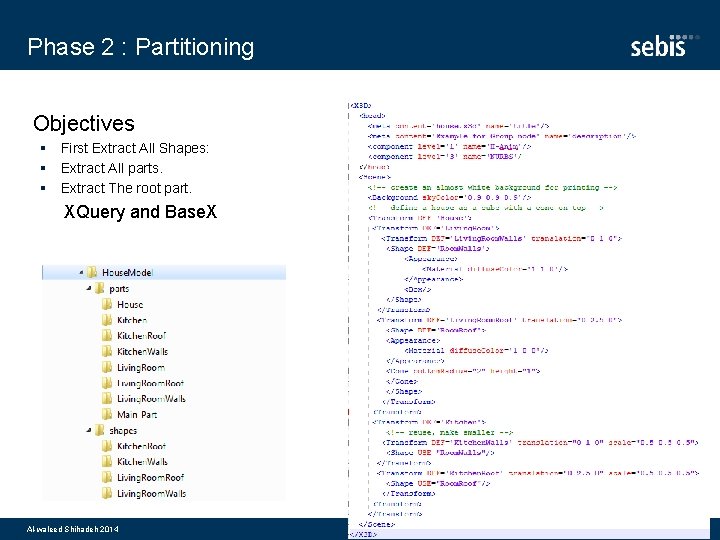Select the HouseModel folder icon
The height and width of the screenshot is (540, 720).
pos(92,272)
